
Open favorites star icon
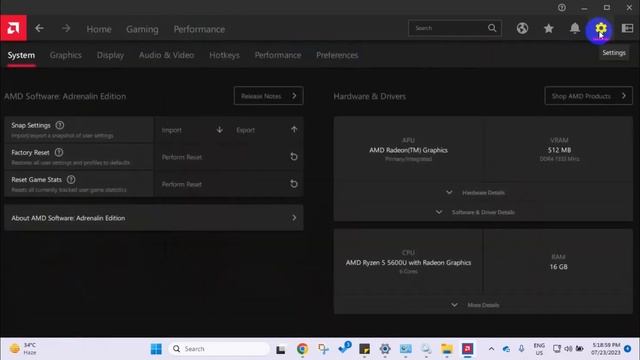point(549,28)
